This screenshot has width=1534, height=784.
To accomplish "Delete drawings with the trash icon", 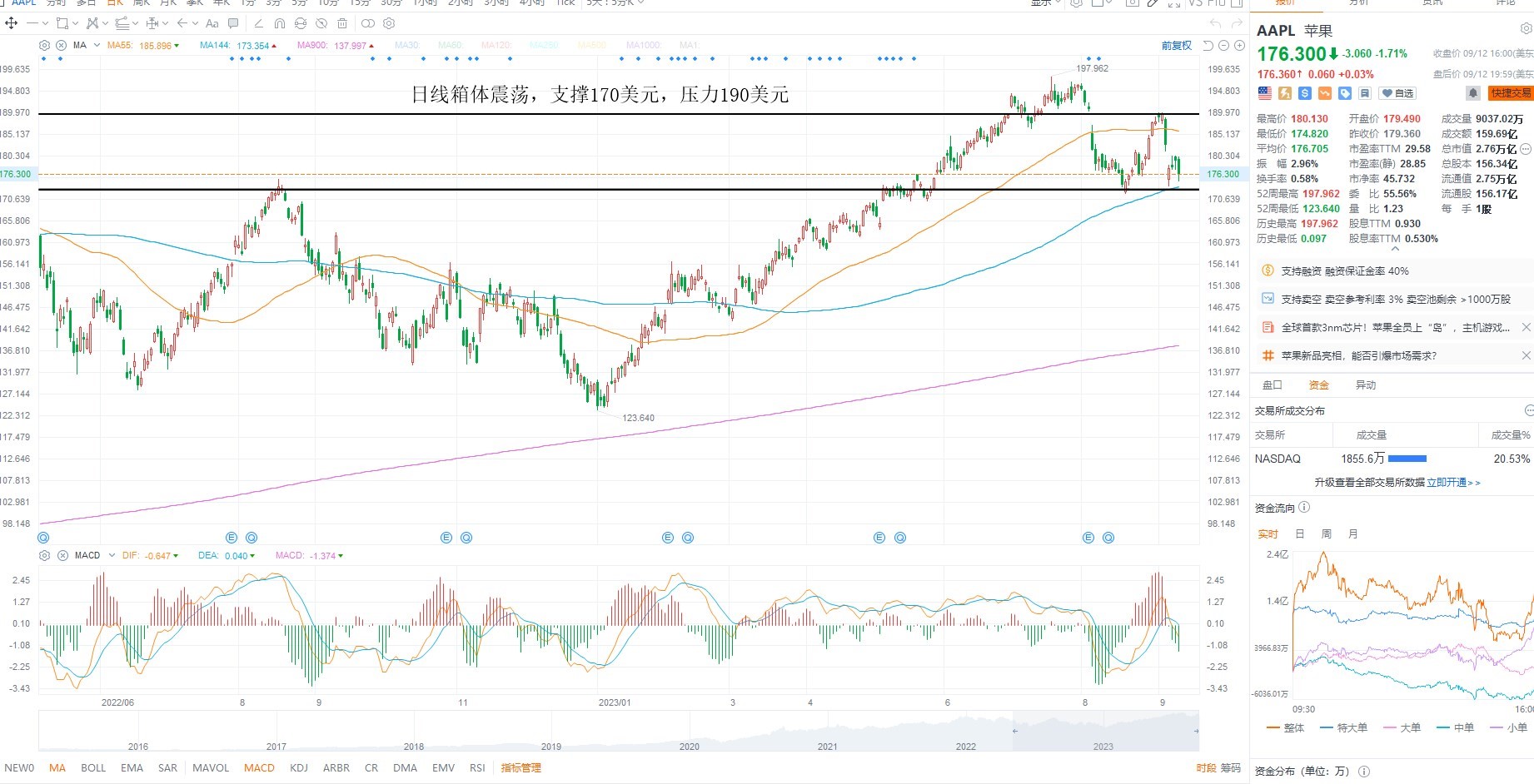I will (x=342, y=23).
